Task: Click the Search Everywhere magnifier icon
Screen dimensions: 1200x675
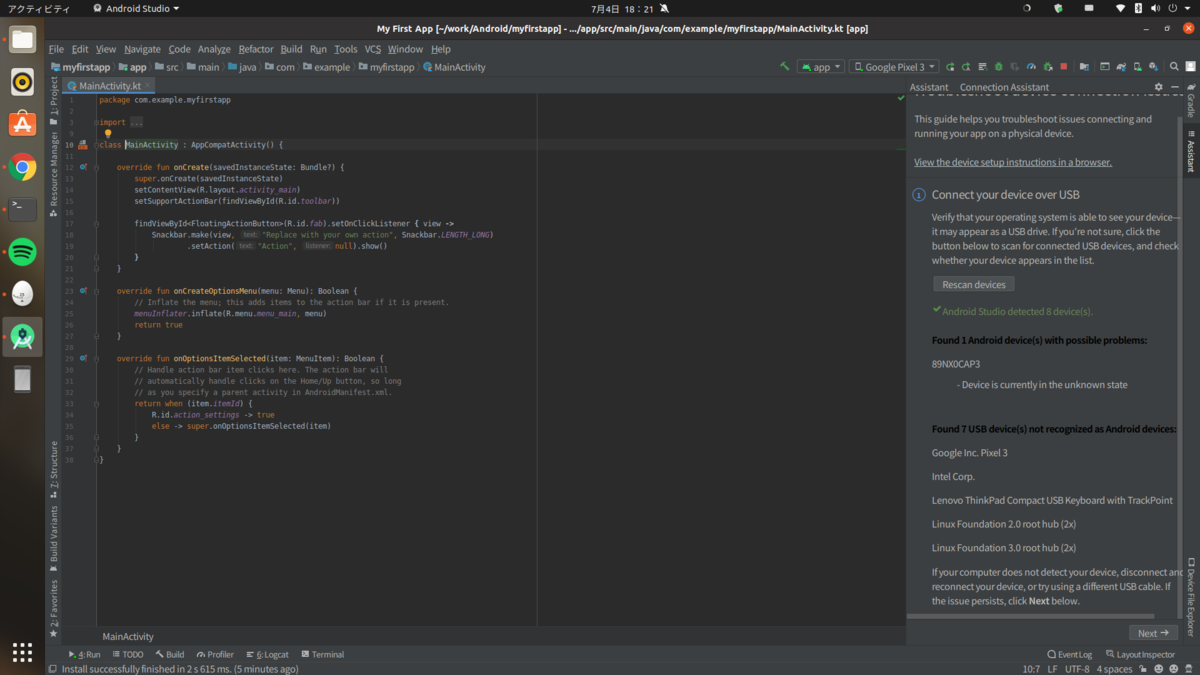Action: tap(1174, 67)
